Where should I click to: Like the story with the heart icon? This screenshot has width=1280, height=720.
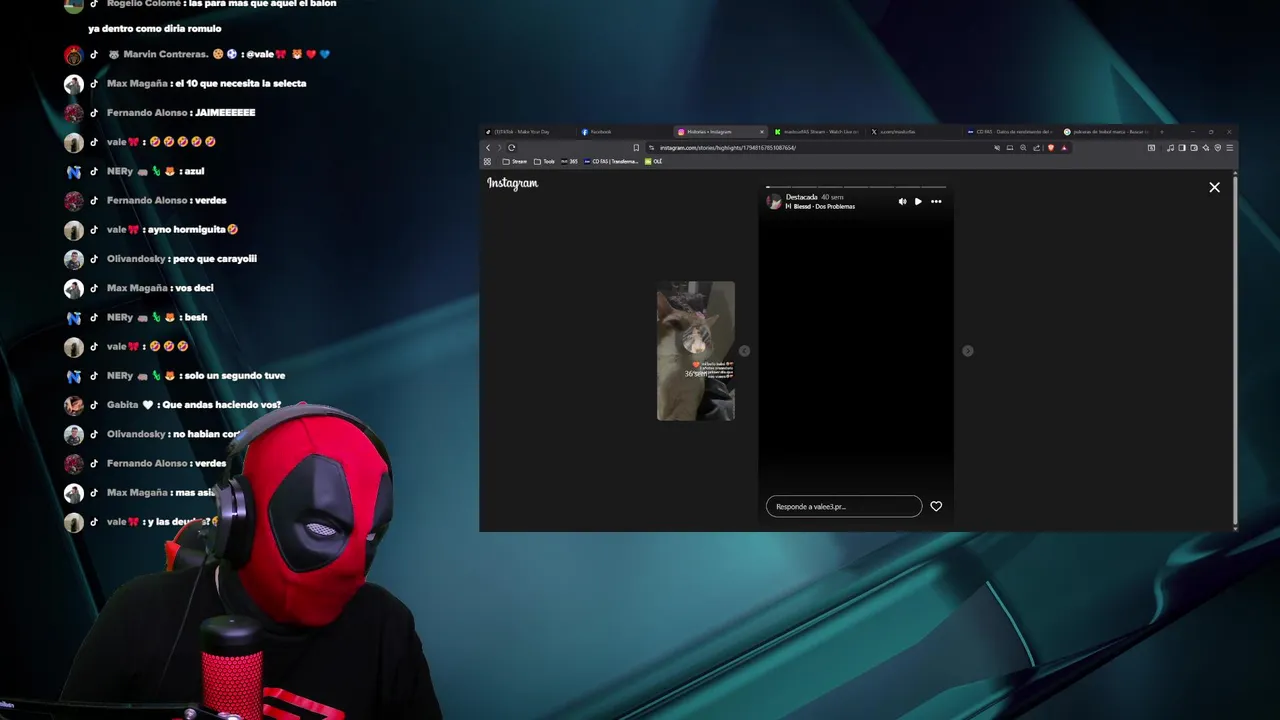tap(936, 506)
